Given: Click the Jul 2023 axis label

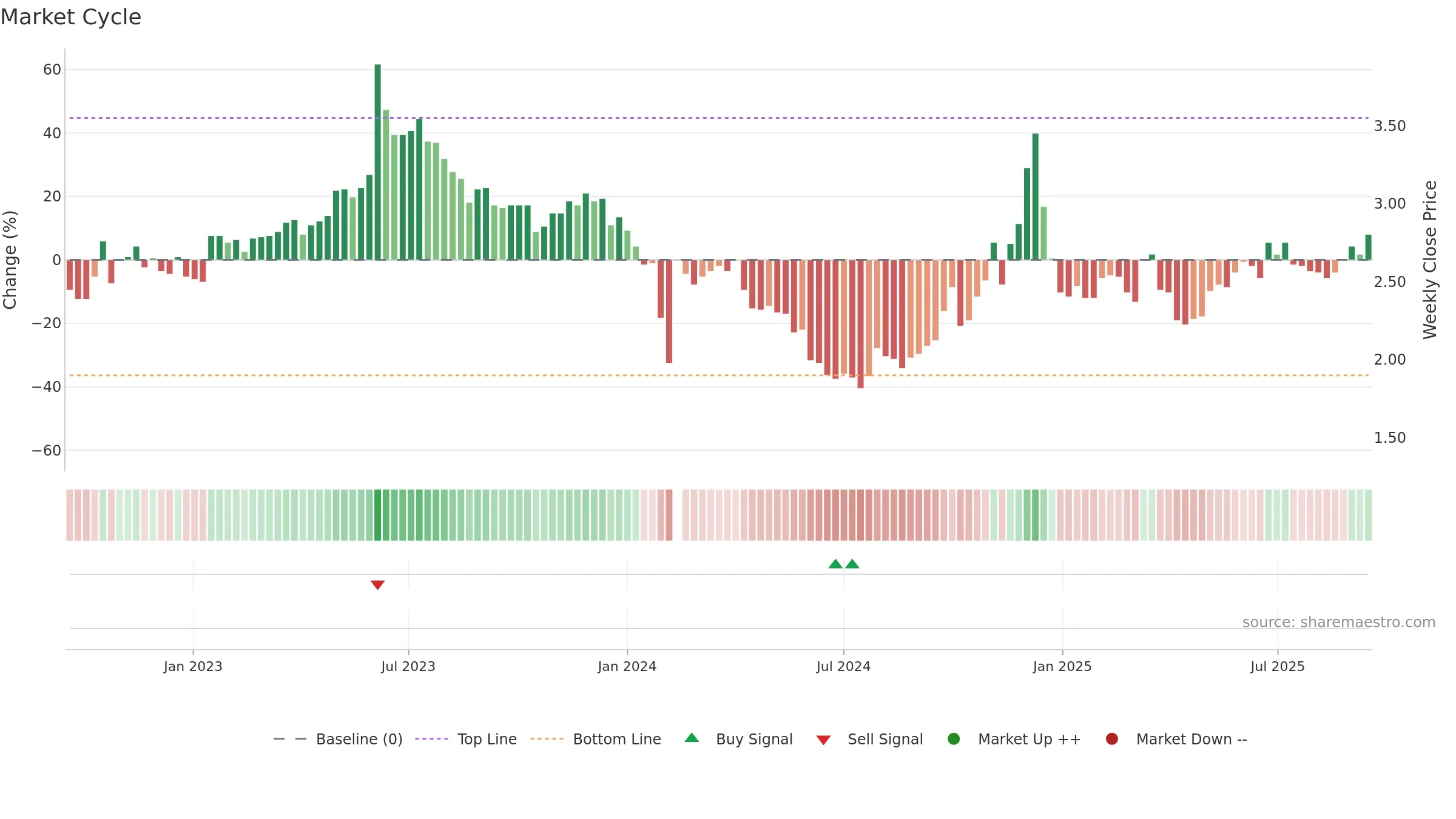Looking at the screenshot, I should 408,667.
